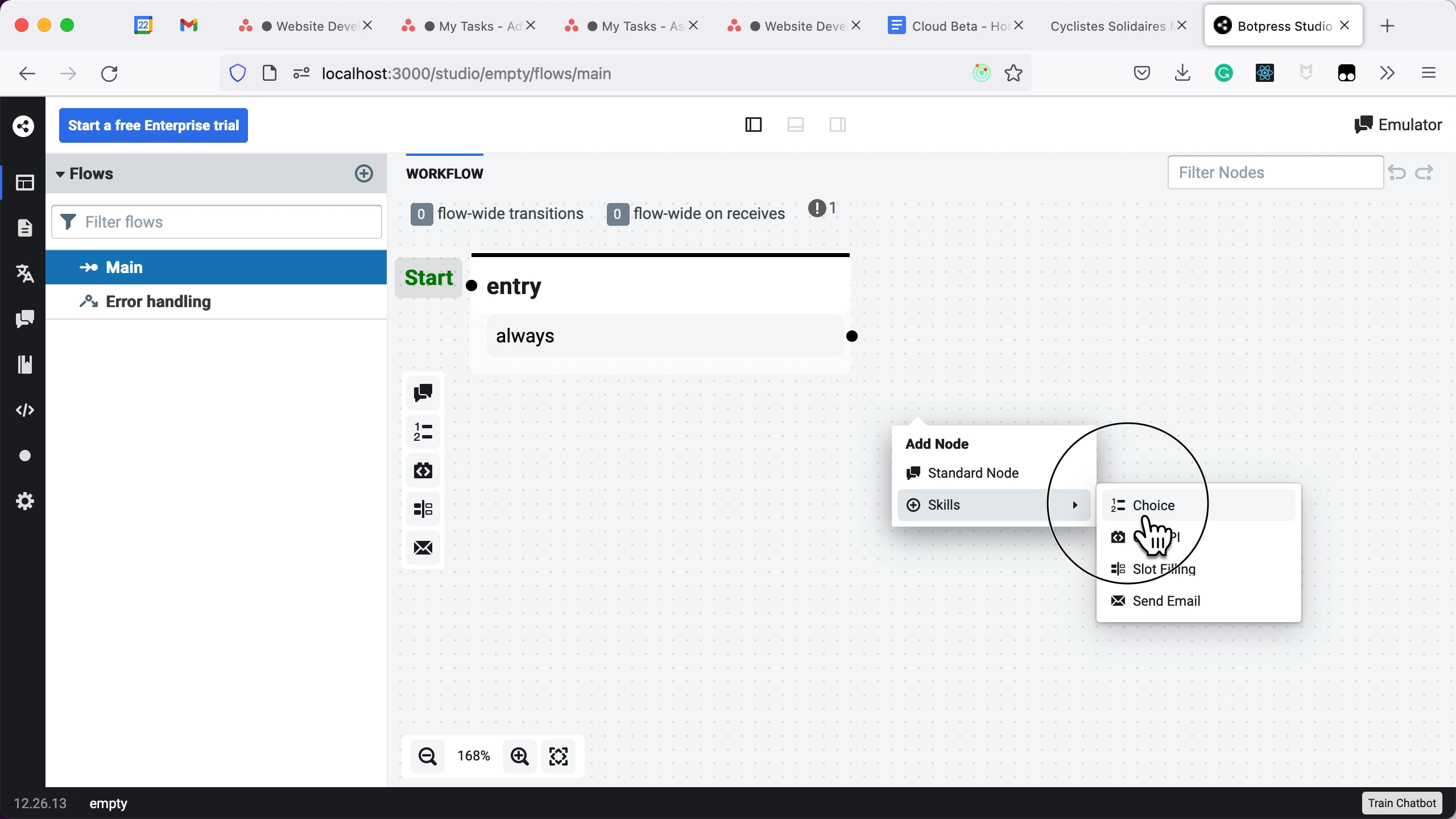This screenshot has width=1456, height=819.
Task: Toggle the right inspector panel visibility
Action: coord(837,125)
